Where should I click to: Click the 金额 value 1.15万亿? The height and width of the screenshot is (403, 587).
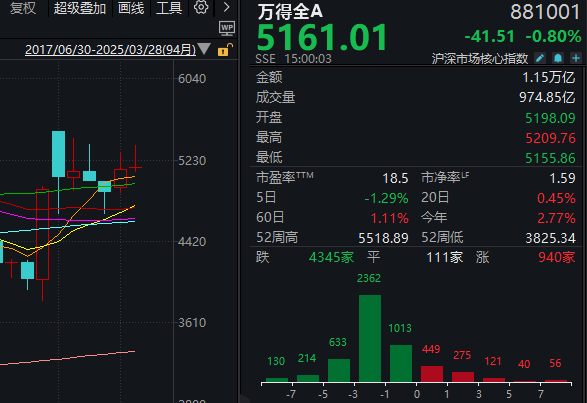point(548,78)
